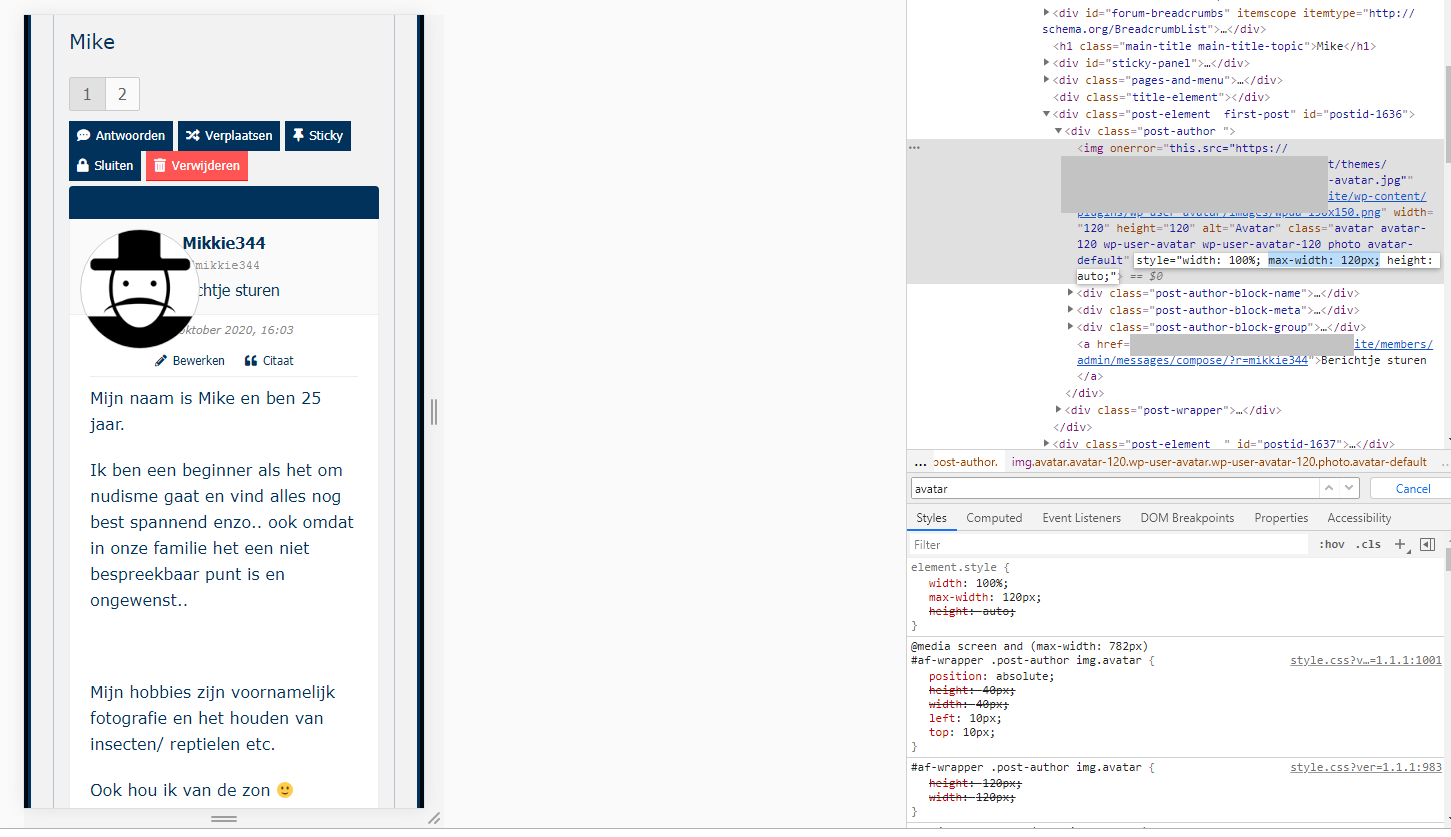Pin the topic with Sticky button
Image resolution: width=1451 pixels, height=837 pixels.
pyautogui.click(x=317, y=136)
